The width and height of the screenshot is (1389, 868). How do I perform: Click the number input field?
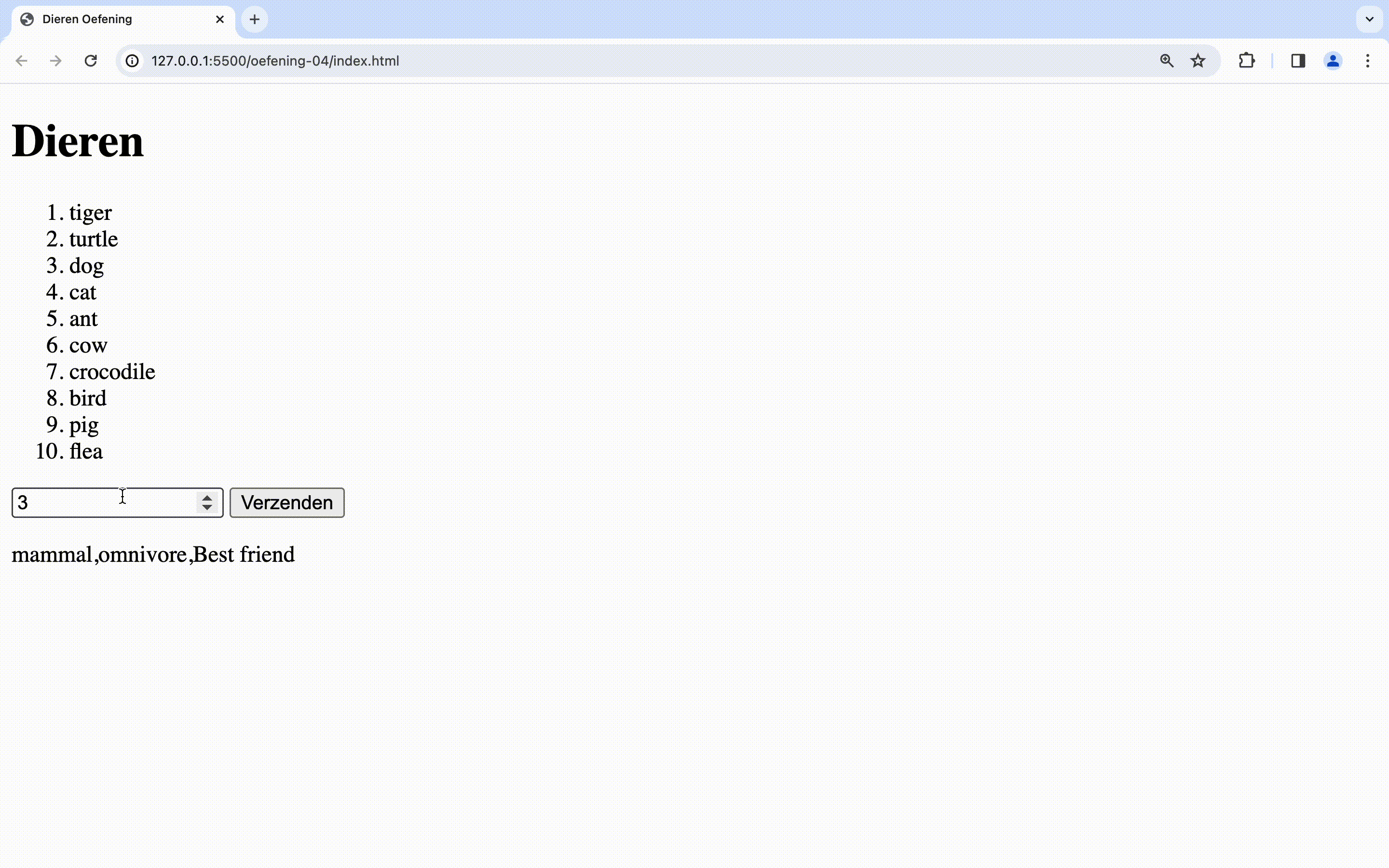(117, 503)
